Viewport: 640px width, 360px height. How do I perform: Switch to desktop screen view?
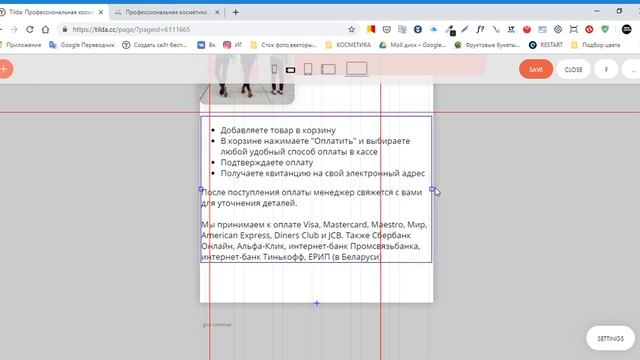(x=356, y=69)
